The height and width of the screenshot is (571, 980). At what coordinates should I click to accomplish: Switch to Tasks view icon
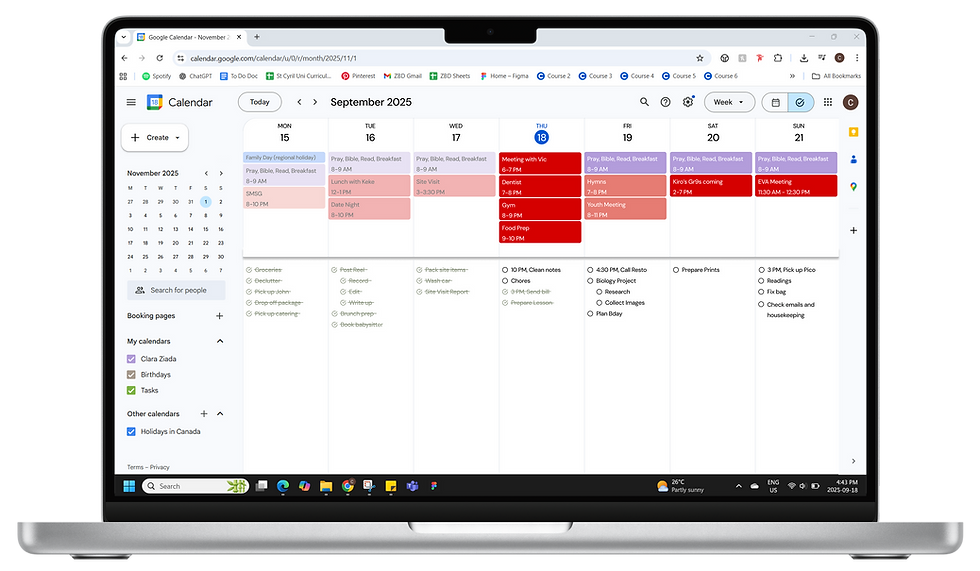(x=800, y=102)
